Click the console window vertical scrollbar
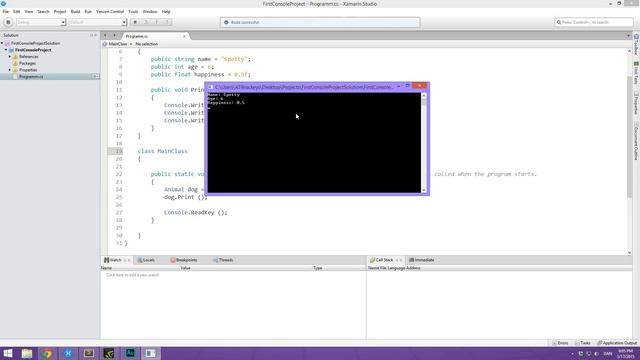 (424, 143)
